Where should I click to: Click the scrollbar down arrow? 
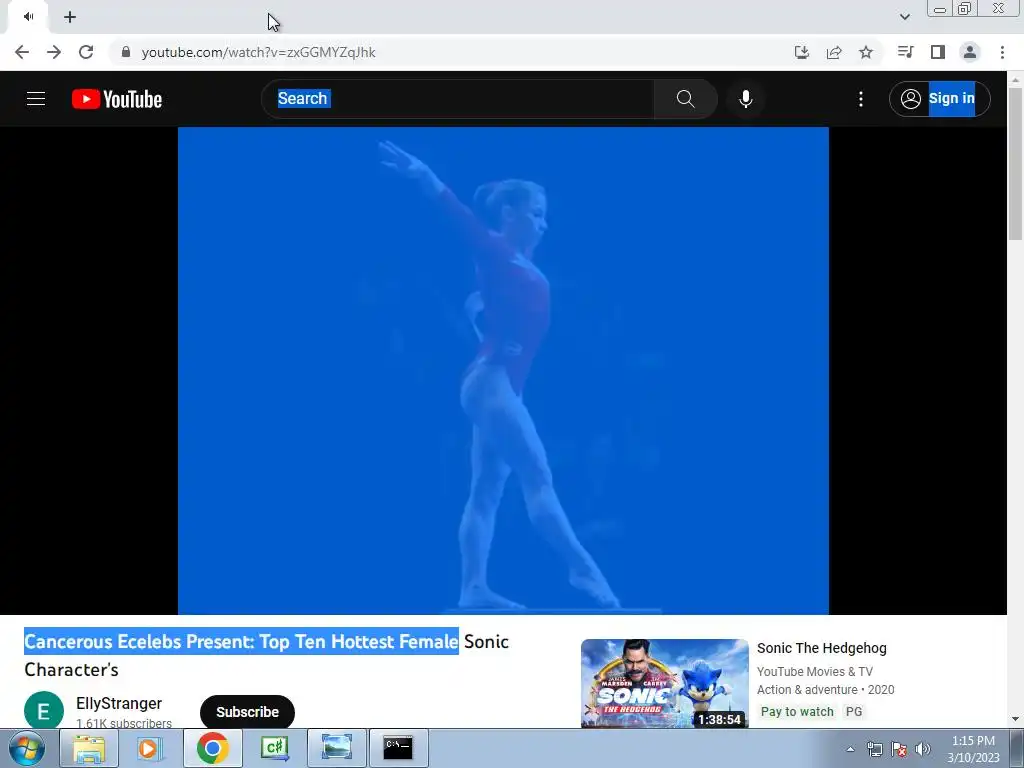pyautogui.click(x=1015, y=719)
